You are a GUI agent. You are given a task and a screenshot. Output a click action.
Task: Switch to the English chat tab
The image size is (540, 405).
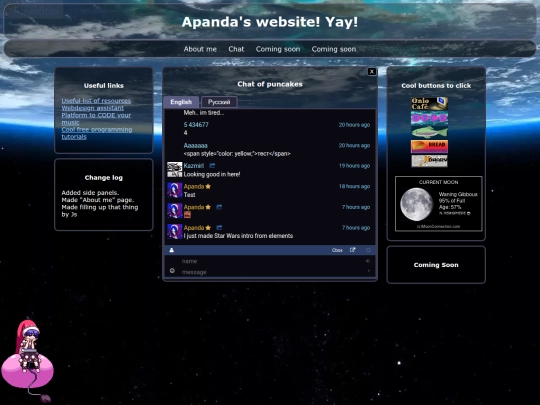181,102
